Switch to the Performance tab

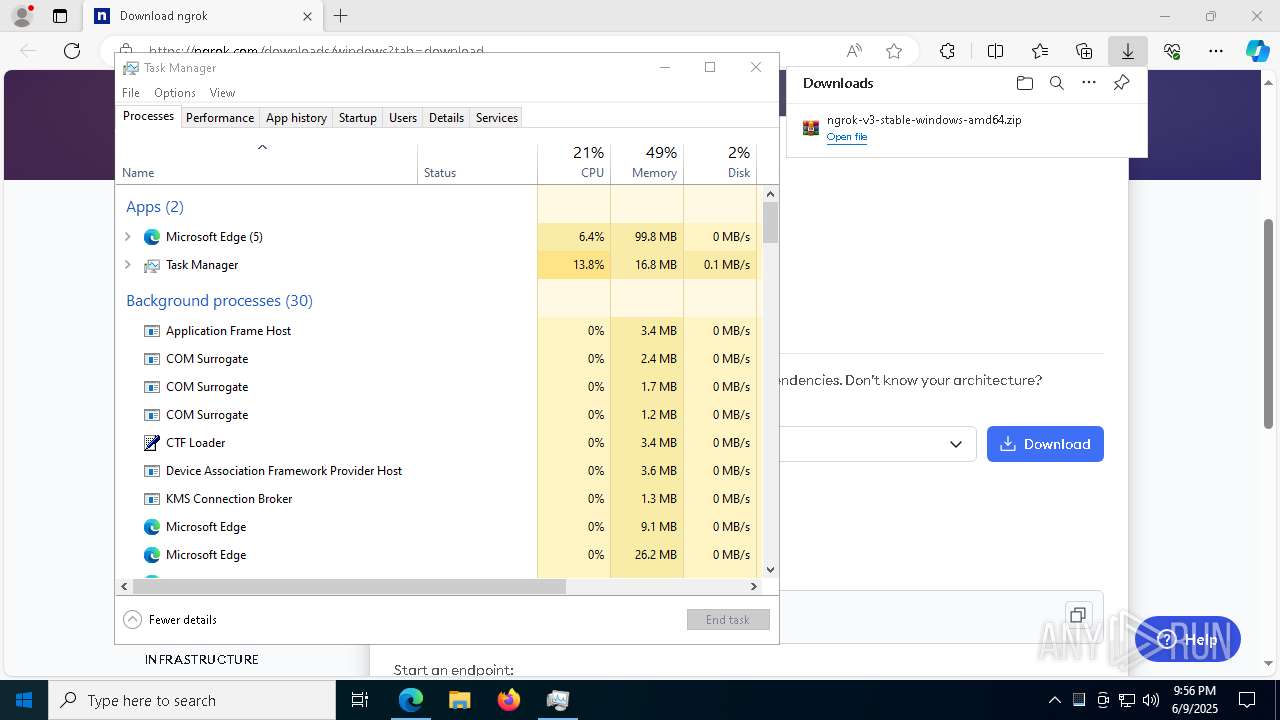tap(220, 117)
